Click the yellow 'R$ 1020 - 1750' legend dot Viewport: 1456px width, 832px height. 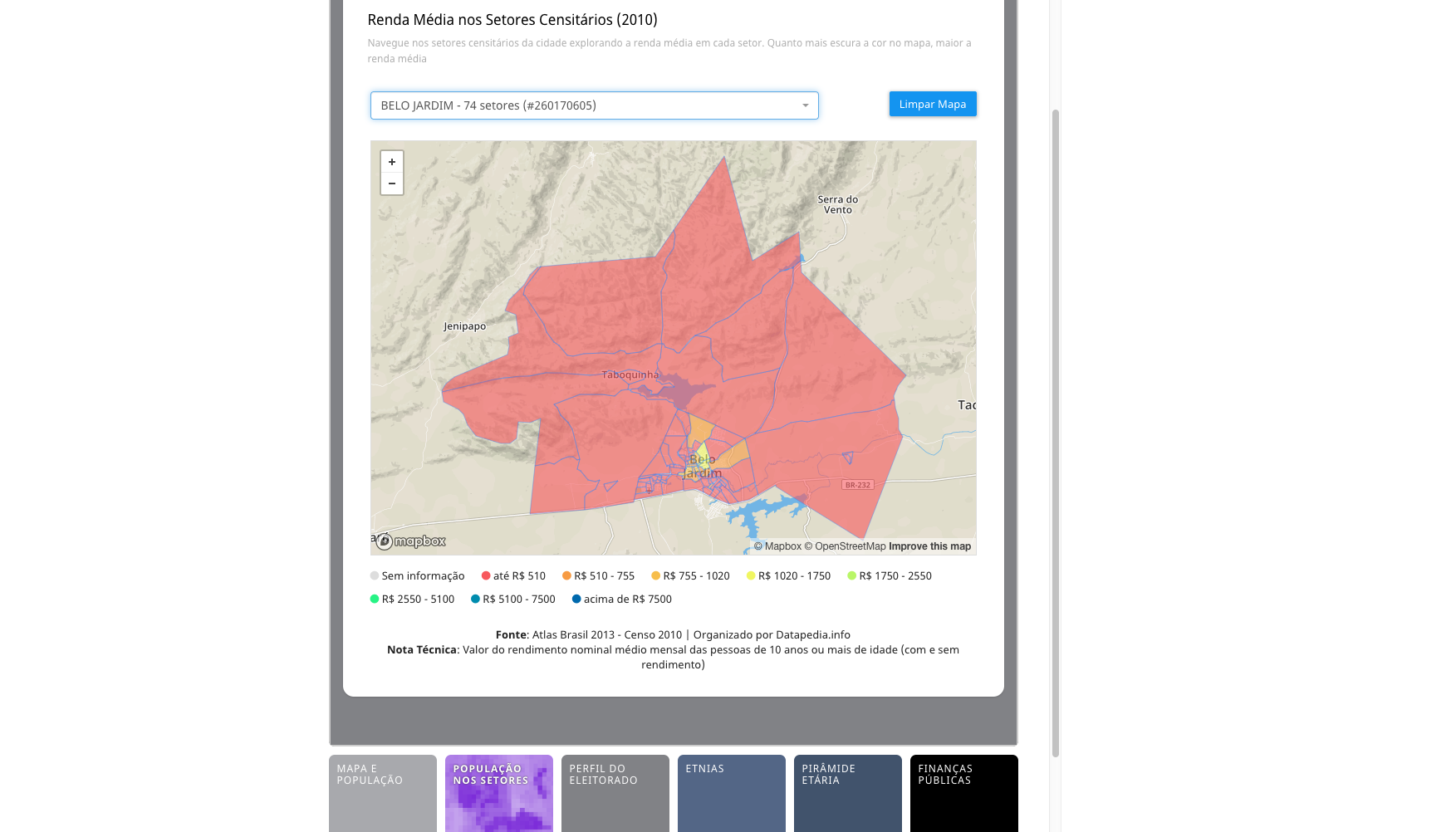click(x=751, y=575)
